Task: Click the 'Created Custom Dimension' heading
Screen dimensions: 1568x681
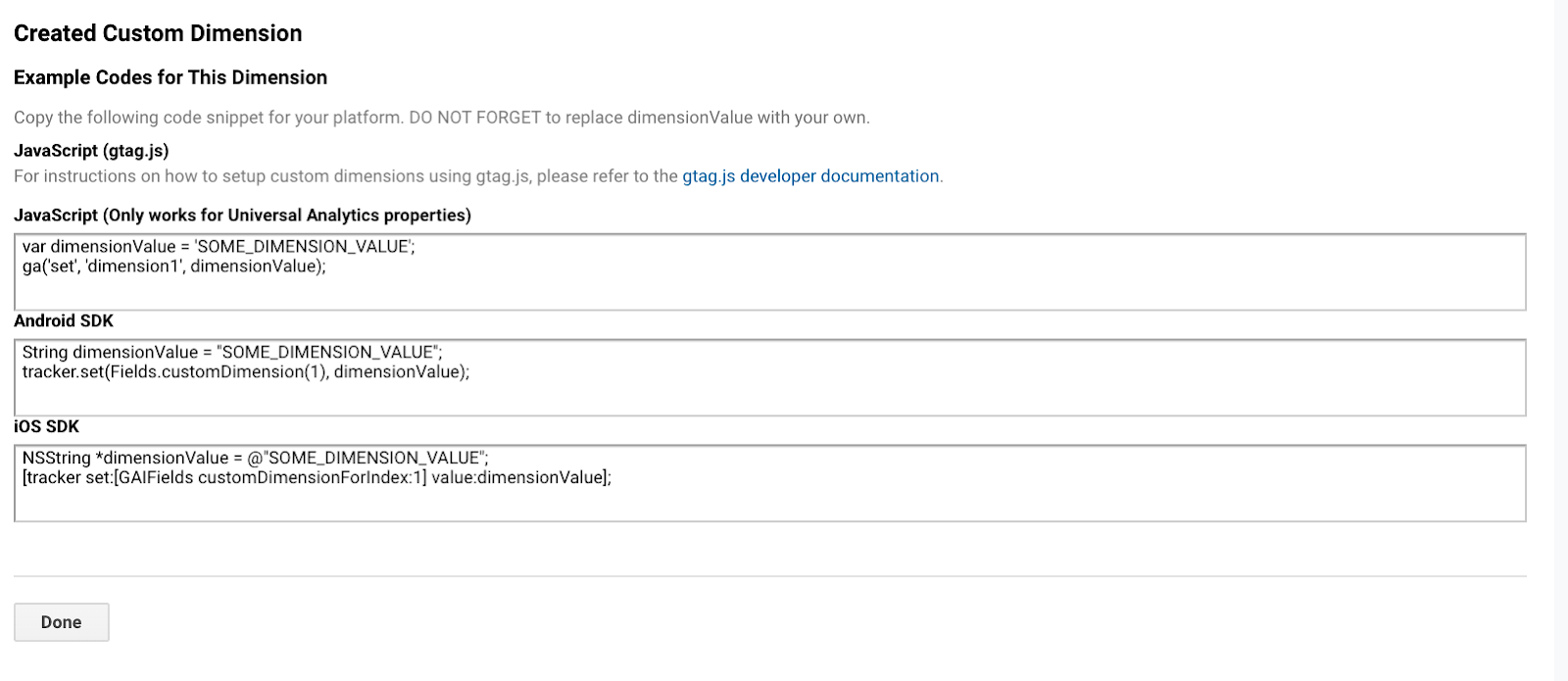Action: tap(158, 33)
